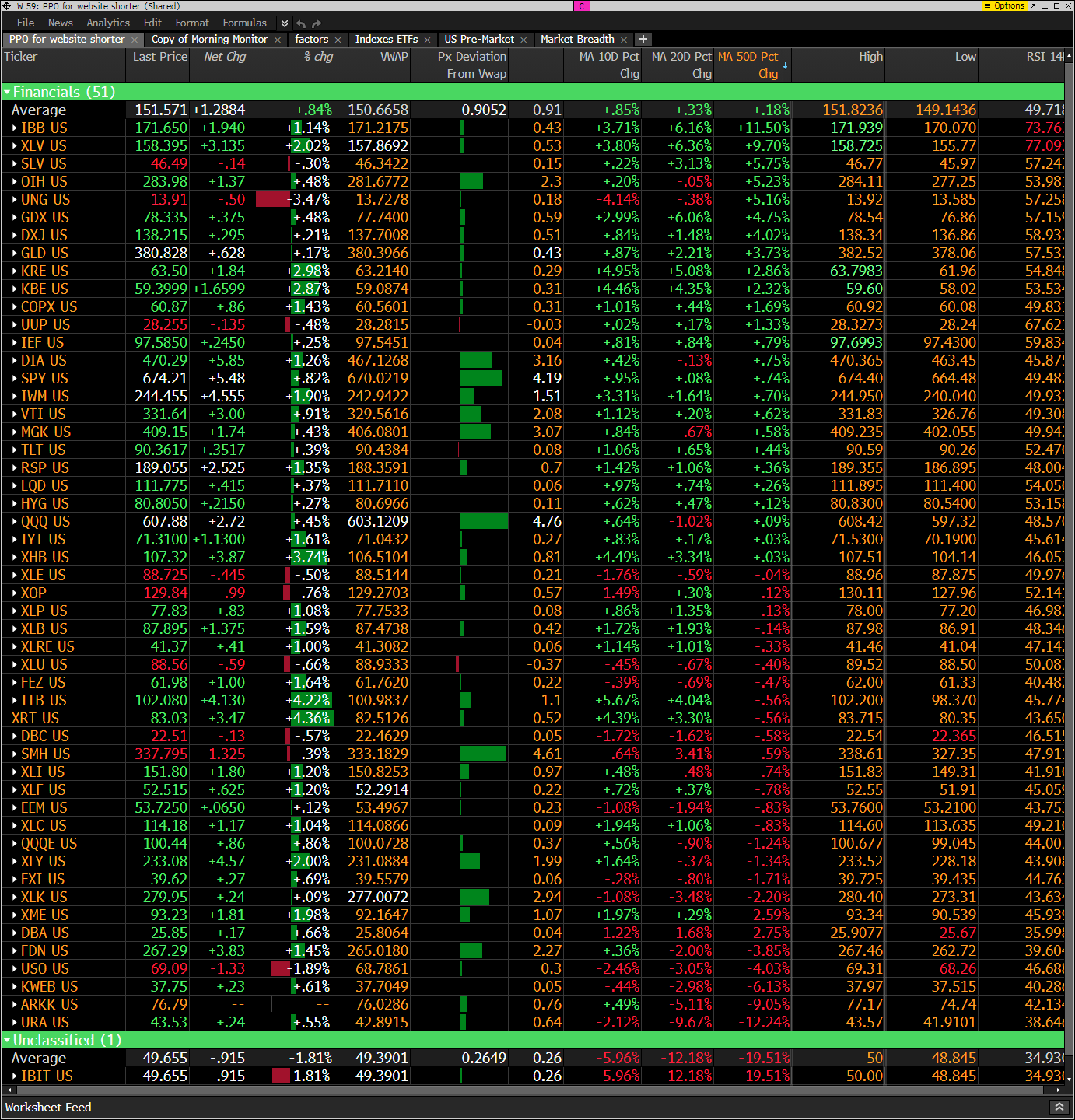Click the redo arrow in the toolbar

[317, 23]
